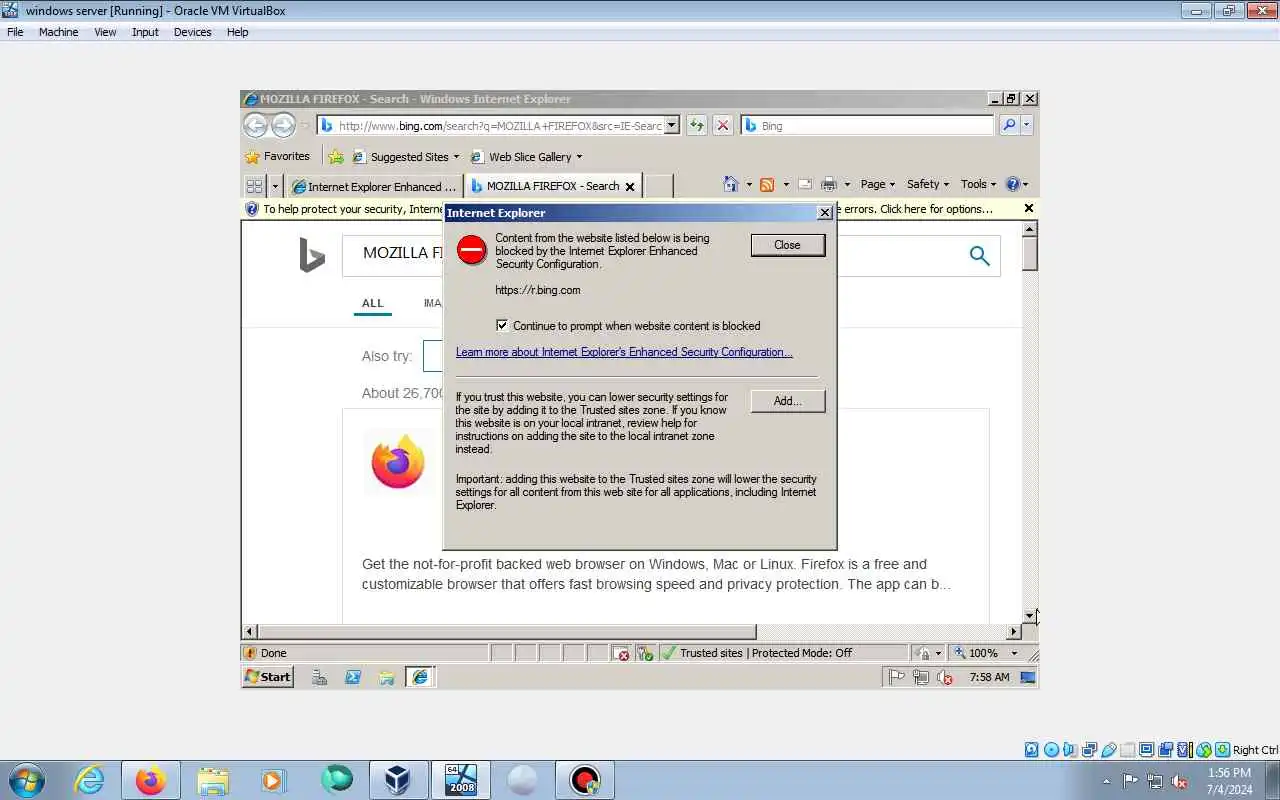Open Page menu dropdown
Viewport: 1280px width, 800px height.
tap(878, 184)
